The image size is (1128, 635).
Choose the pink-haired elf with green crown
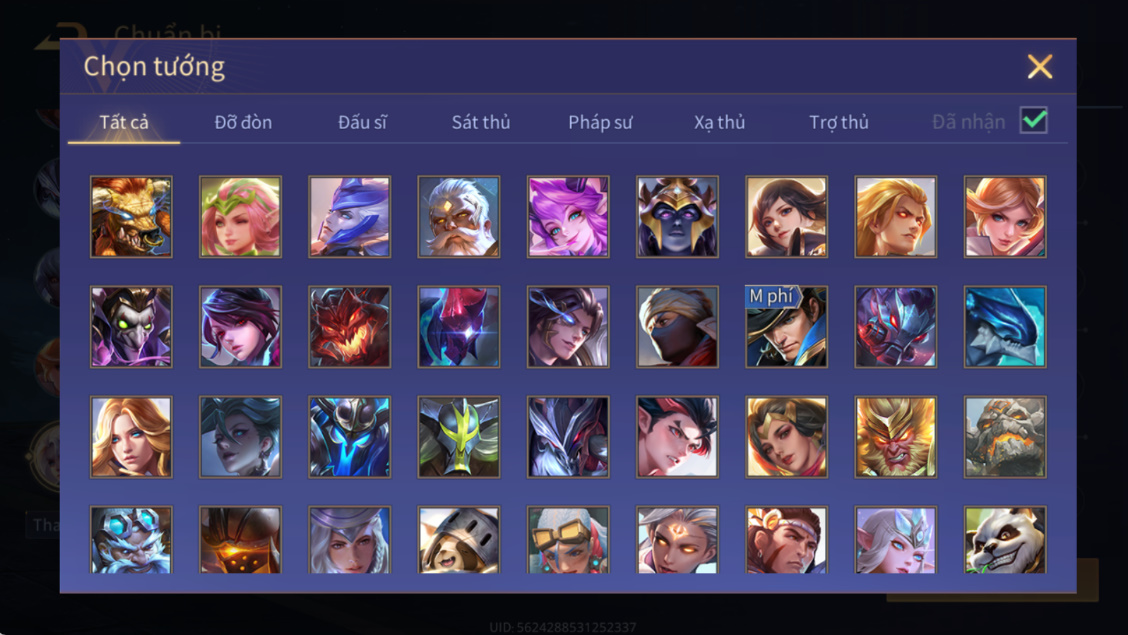click(240, 216)
